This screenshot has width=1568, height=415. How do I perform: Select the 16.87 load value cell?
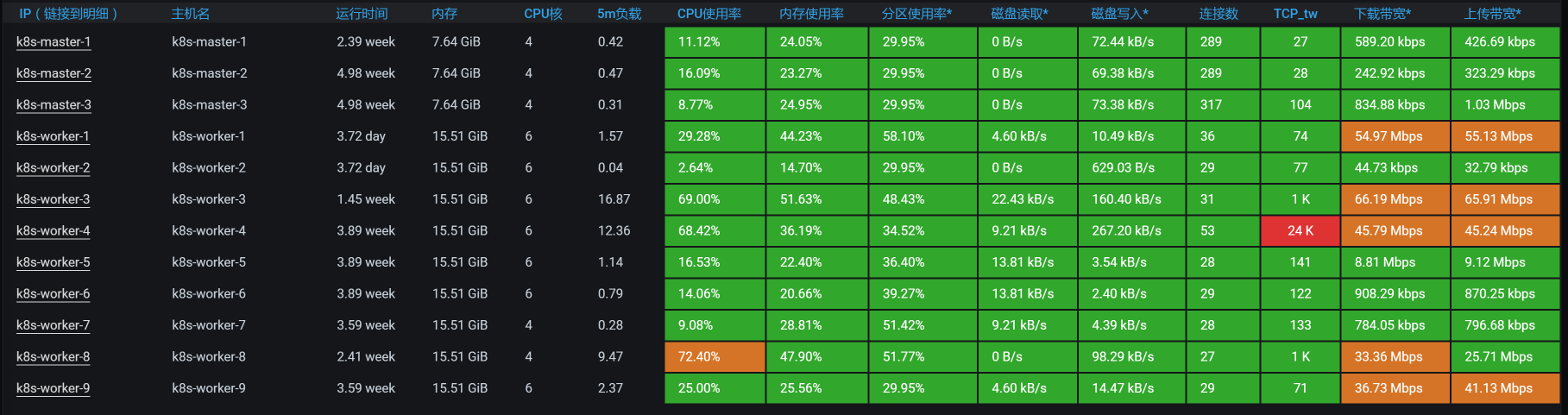614,199
